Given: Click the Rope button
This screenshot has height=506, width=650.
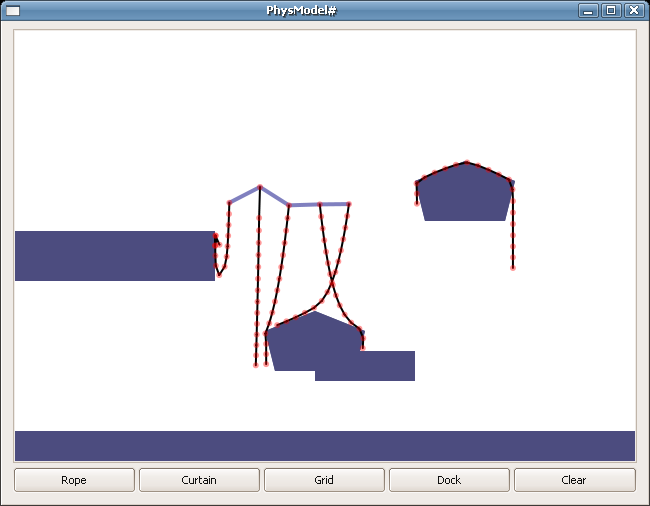Looking at the screenshot, I should coord(74,480).
